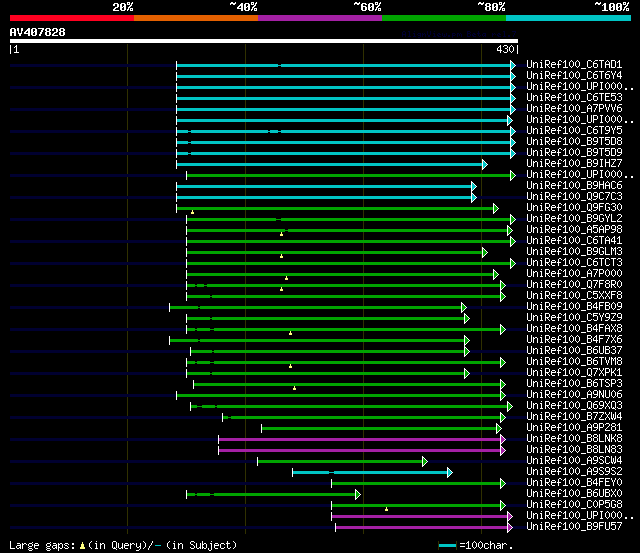This screenshot has height=553, width=640.
Task: Click arrowhead ending the B9FU57 alignment
Action: [x=509, y=528]
